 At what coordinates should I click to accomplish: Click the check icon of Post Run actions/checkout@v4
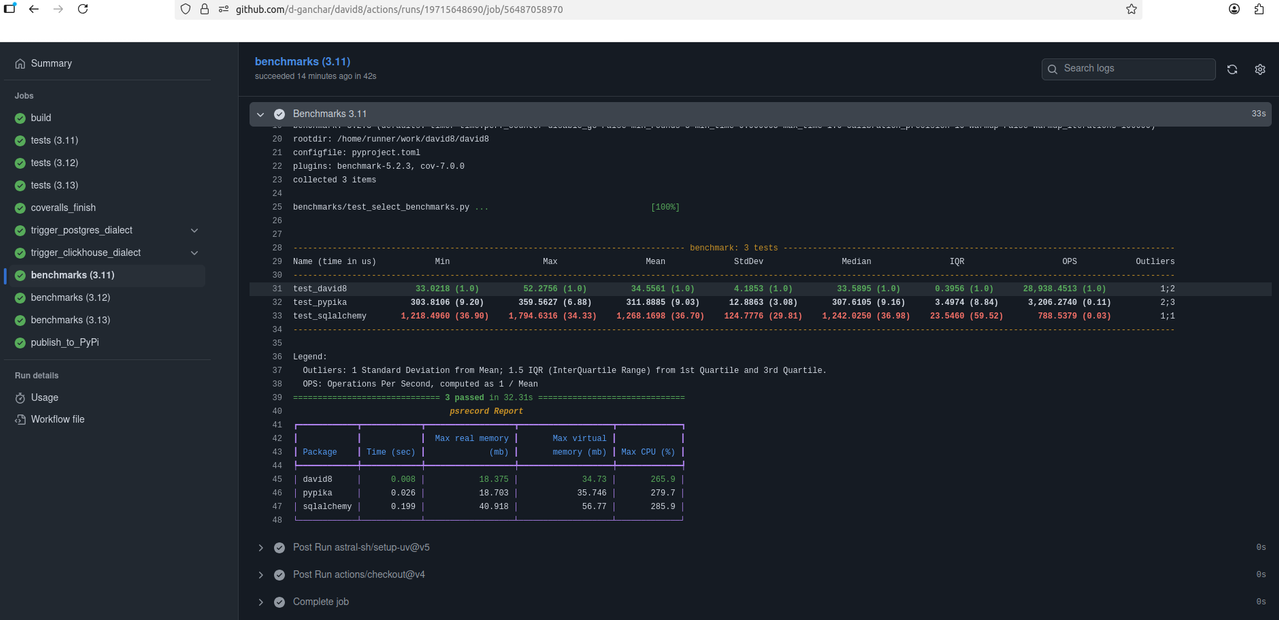(280, 575)
